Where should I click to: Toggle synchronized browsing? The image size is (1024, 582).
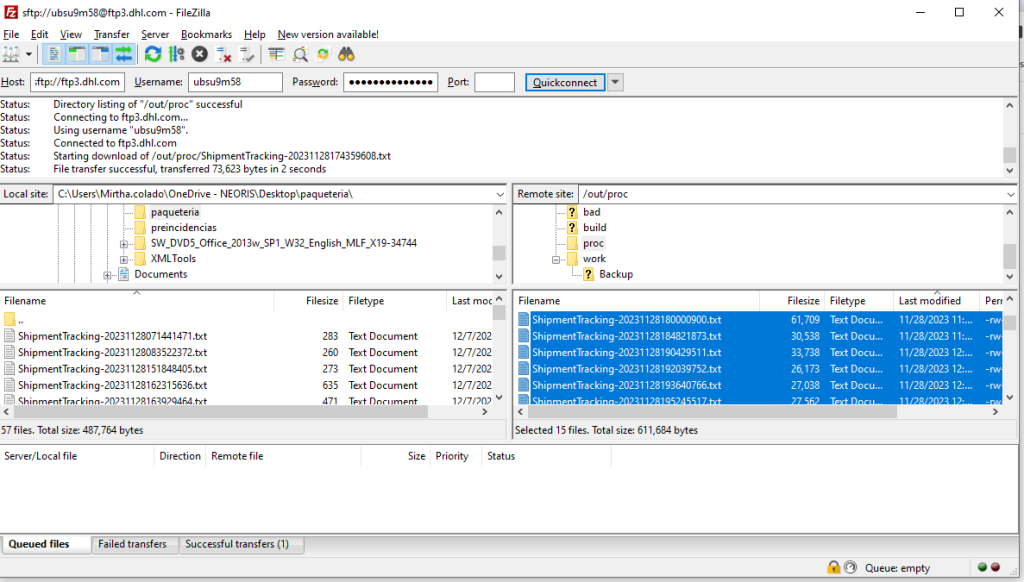click(323, 54)
